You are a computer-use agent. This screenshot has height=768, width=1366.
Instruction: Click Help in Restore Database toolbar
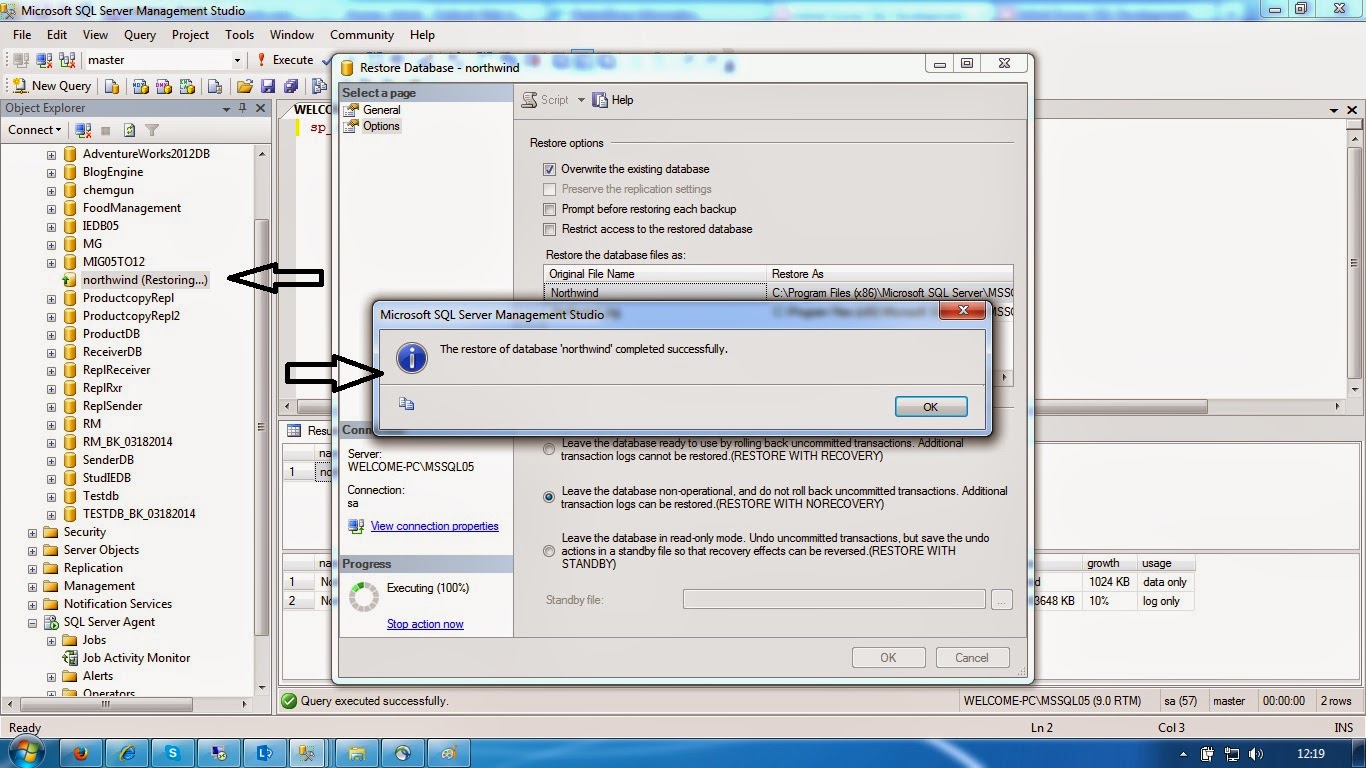(613, 100)
